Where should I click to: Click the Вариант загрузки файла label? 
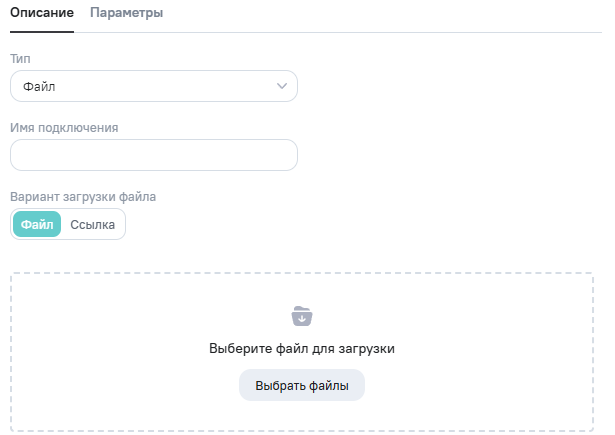point(82,197)
